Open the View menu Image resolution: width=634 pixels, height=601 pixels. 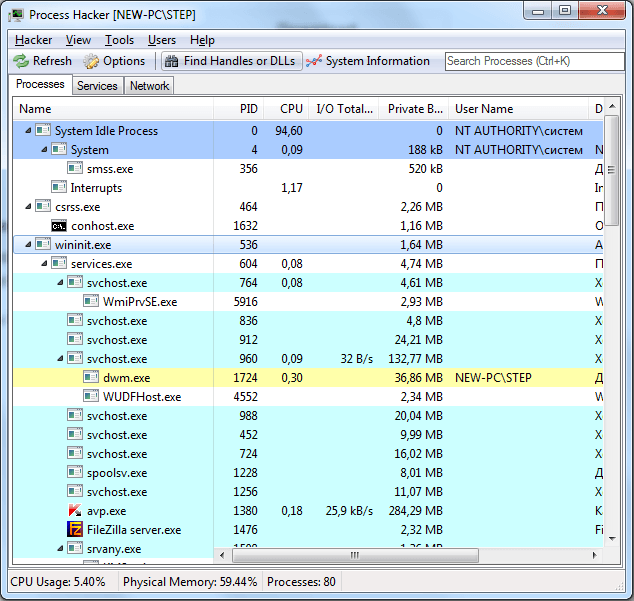click(78, 40)
